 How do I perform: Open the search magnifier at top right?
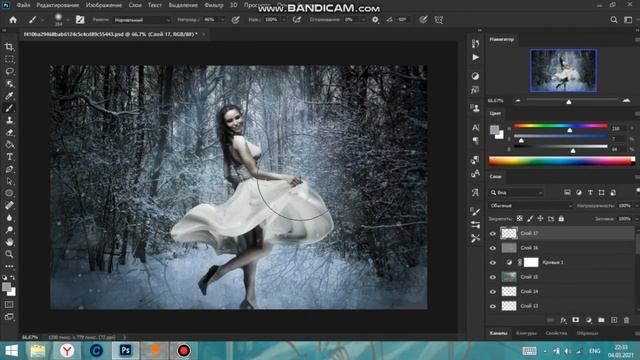click(x=613, y=20)
